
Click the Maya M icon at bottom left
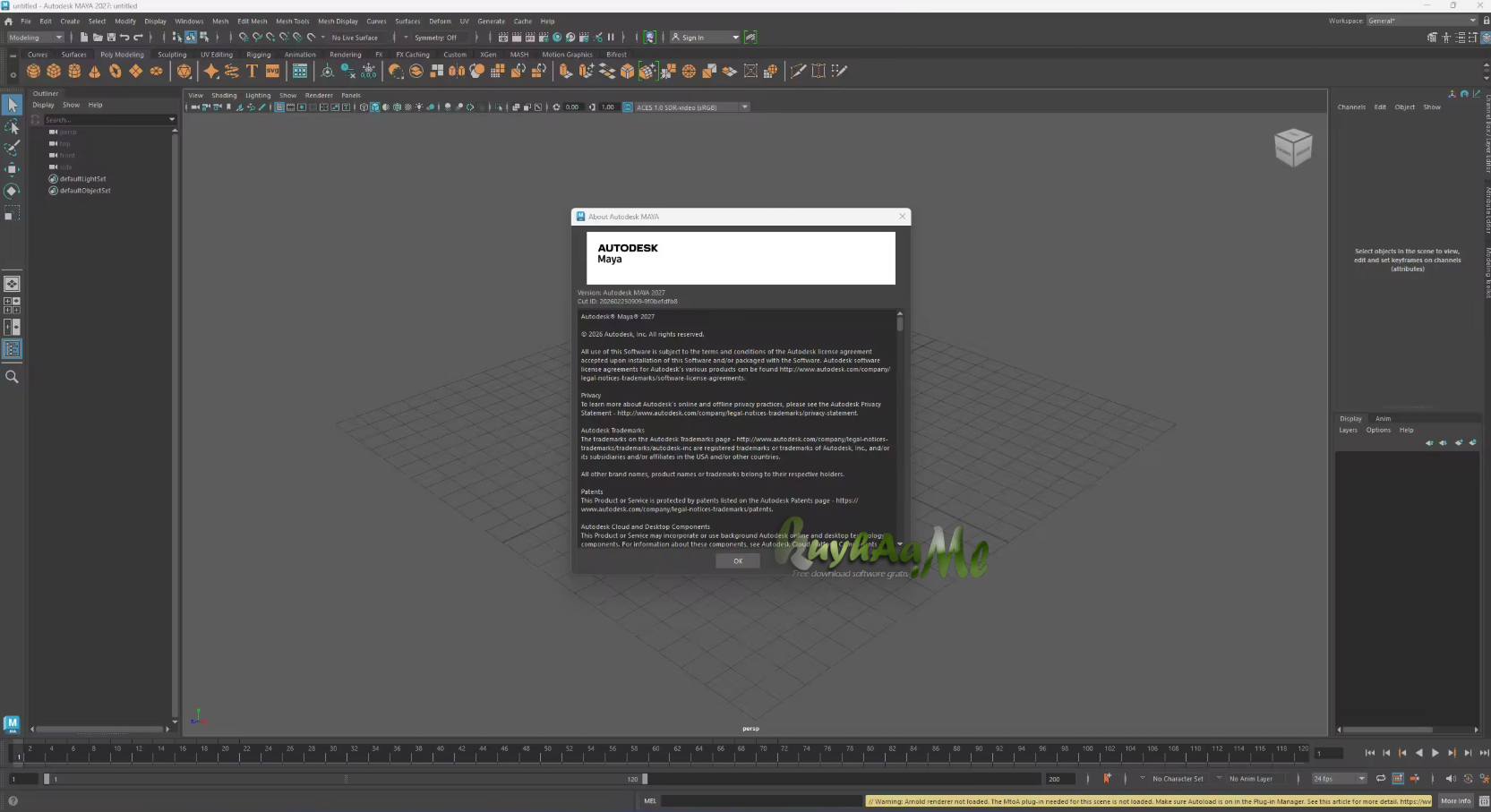coord(12,723)
